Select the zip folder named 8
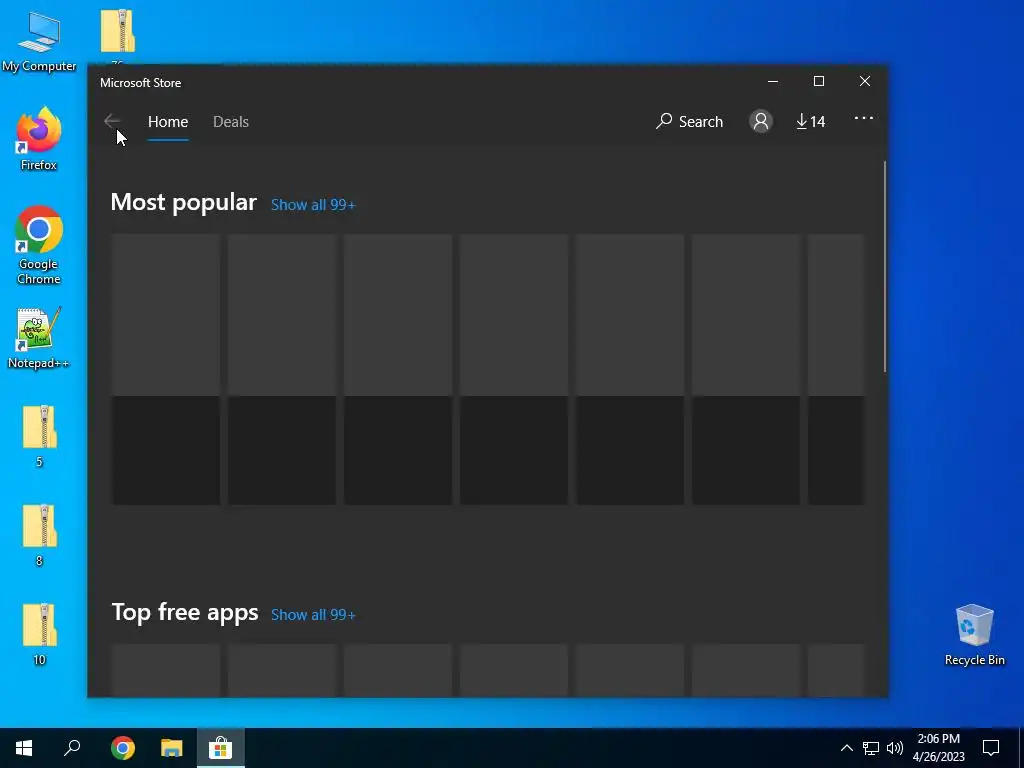The image size is (1024, 768). click(x=39, y=535)
